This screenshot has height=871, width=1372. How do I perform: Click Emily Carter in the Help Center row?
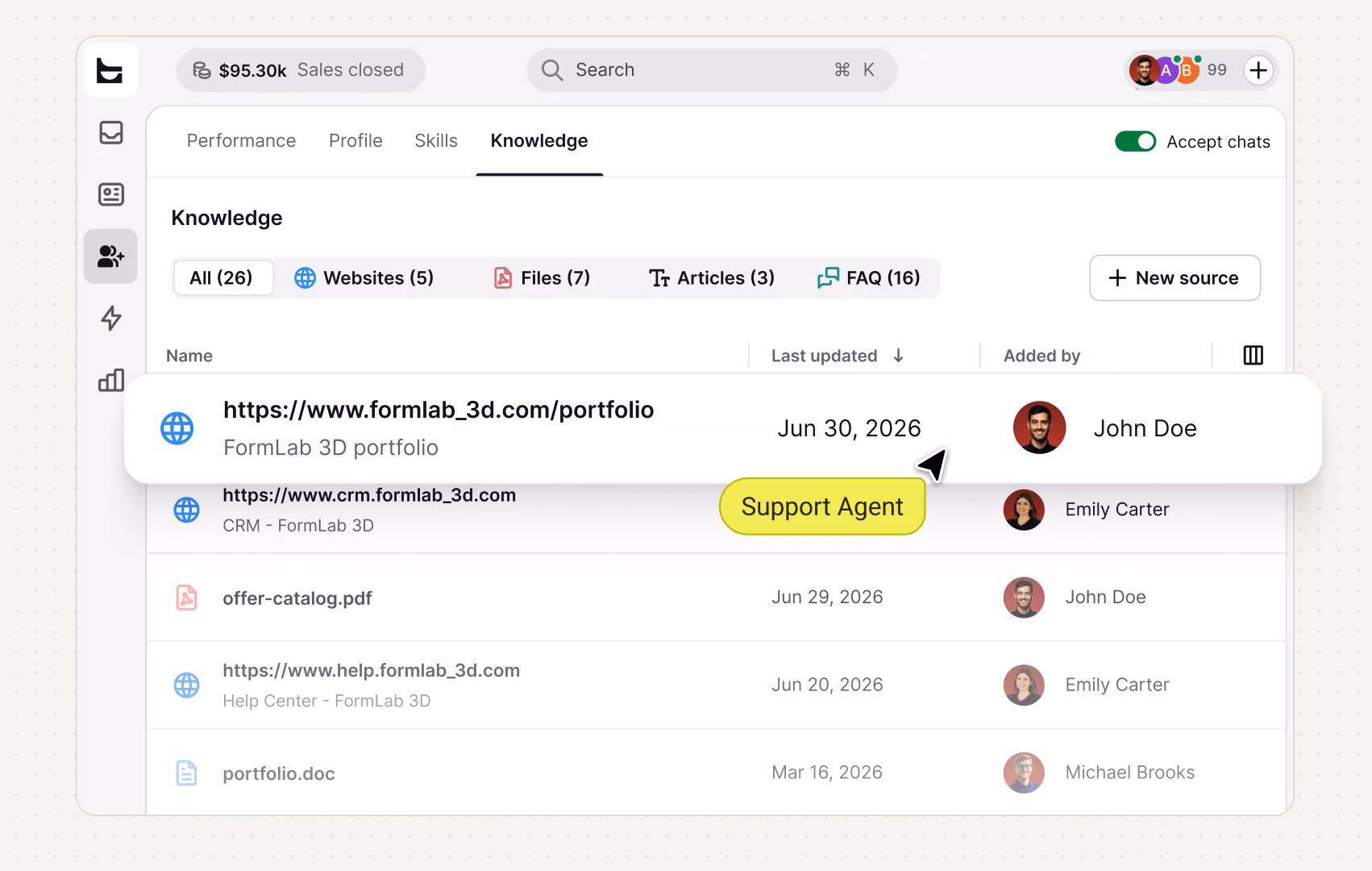coord(1117,685)
